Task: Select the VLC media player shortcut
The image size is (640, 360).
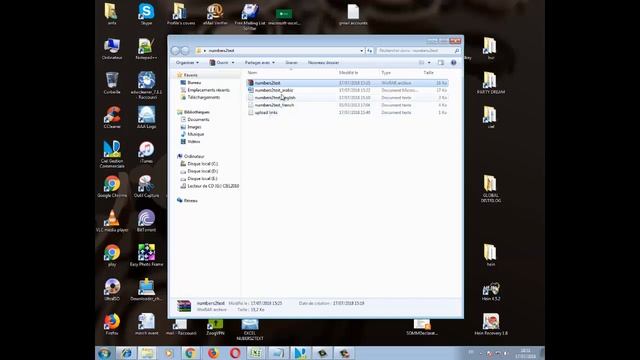Action: (112, 221)
